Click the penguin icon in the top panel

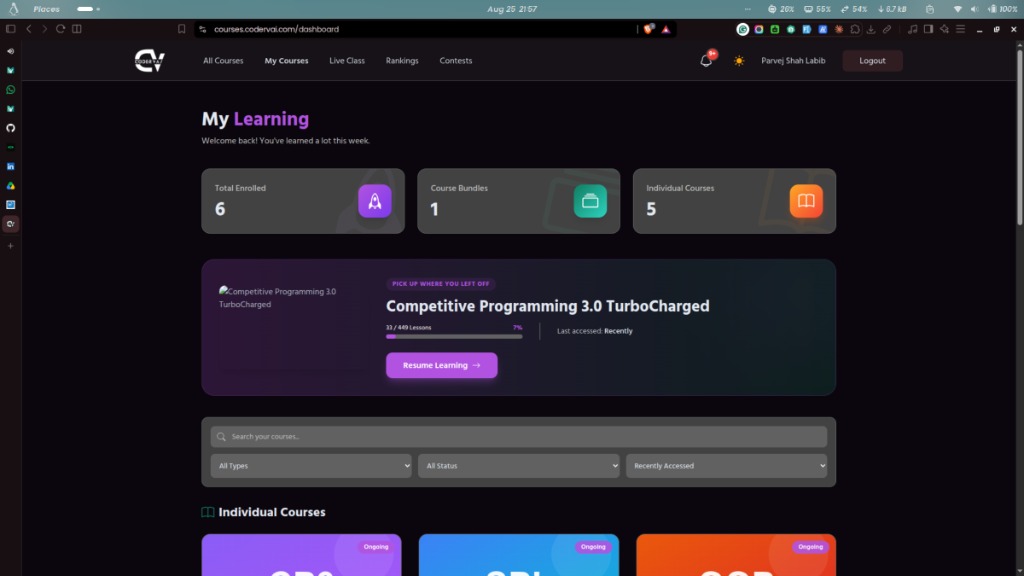click(13, 9)
